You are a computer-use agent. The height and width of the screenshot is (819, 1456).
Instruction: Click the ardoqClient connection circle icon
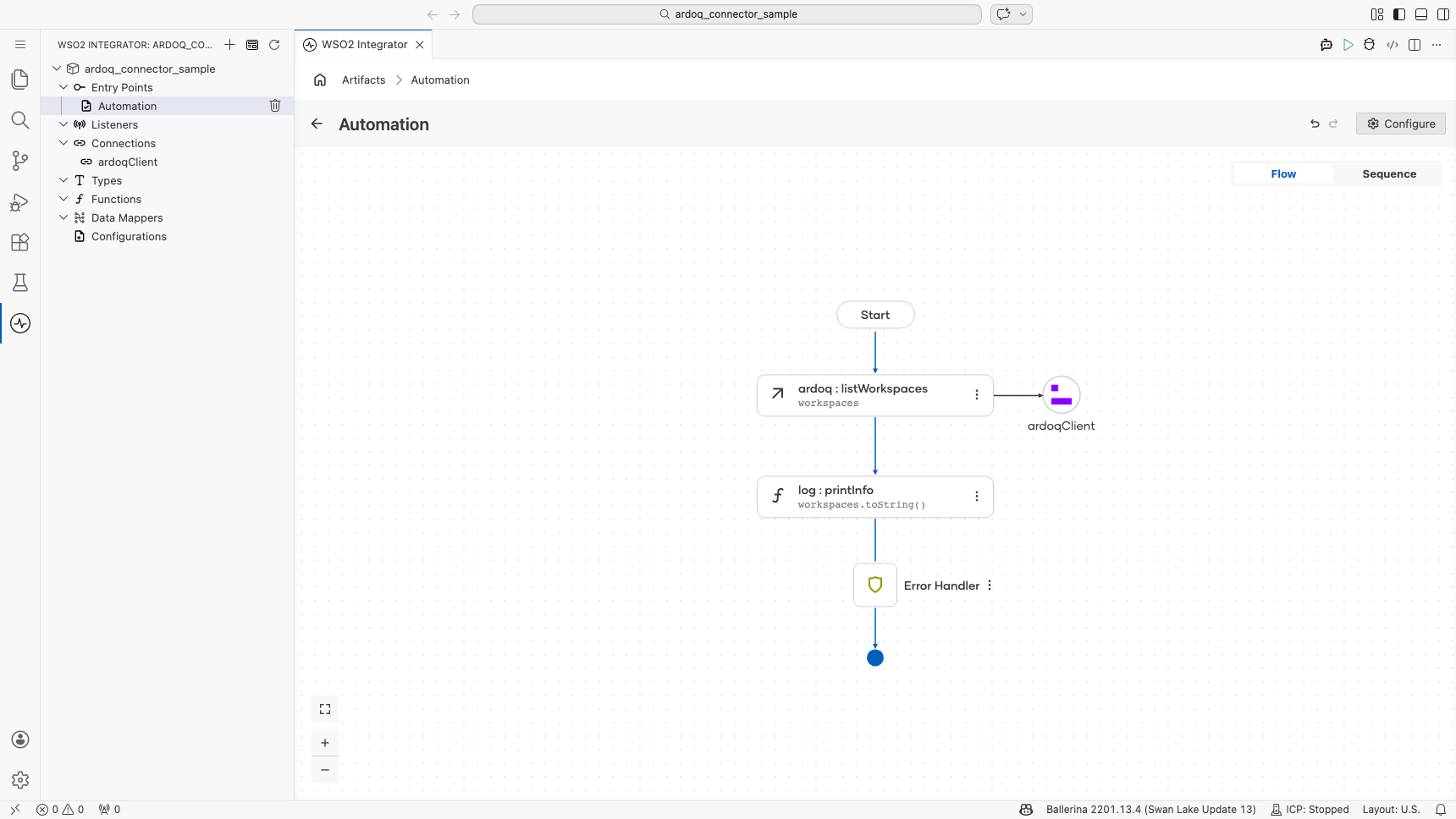tap(1062, 395)
